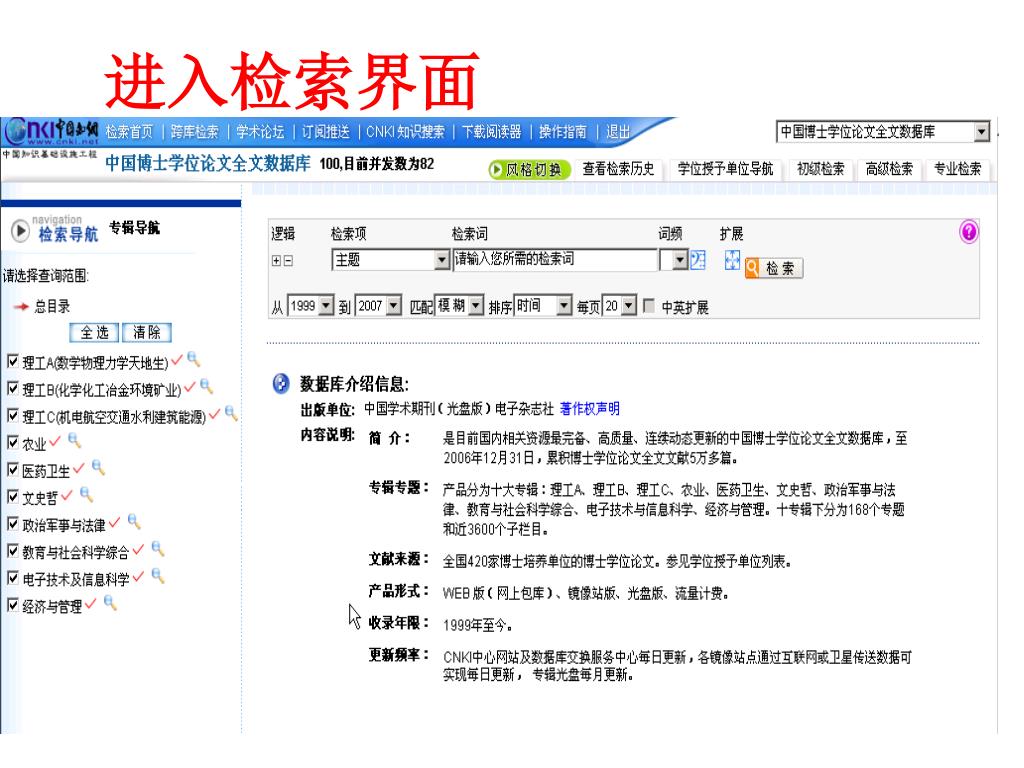This screenshot has height=768, width=1024.
Task: Click the 扩展 expand icon
Action: [x=732, y=260]
